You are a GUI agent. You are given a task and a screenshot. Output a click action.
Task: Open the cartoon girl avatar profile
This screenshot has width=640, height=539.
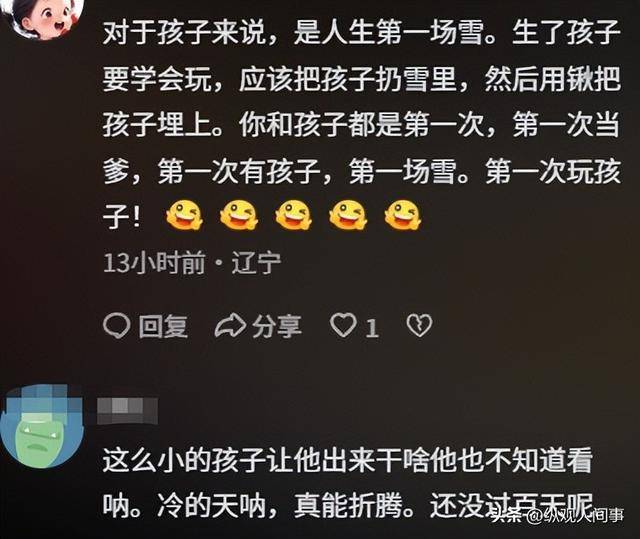(x=47, y=17)
